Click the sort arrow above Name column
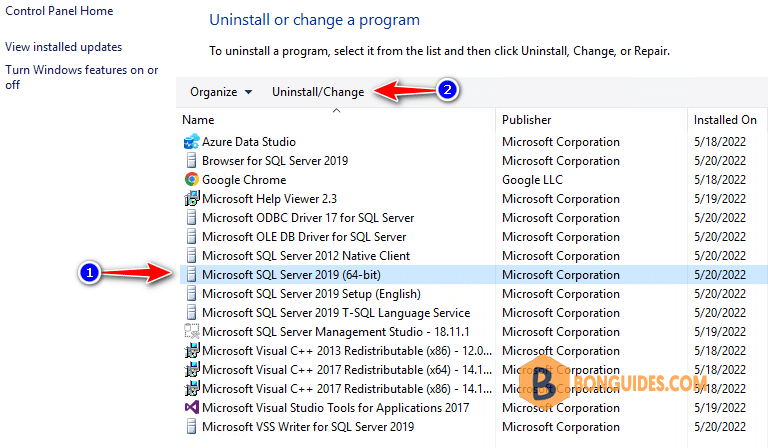Image resolution: width=768 pixels, height=448 pixels. pyautogui.click(x=336, y=111)
